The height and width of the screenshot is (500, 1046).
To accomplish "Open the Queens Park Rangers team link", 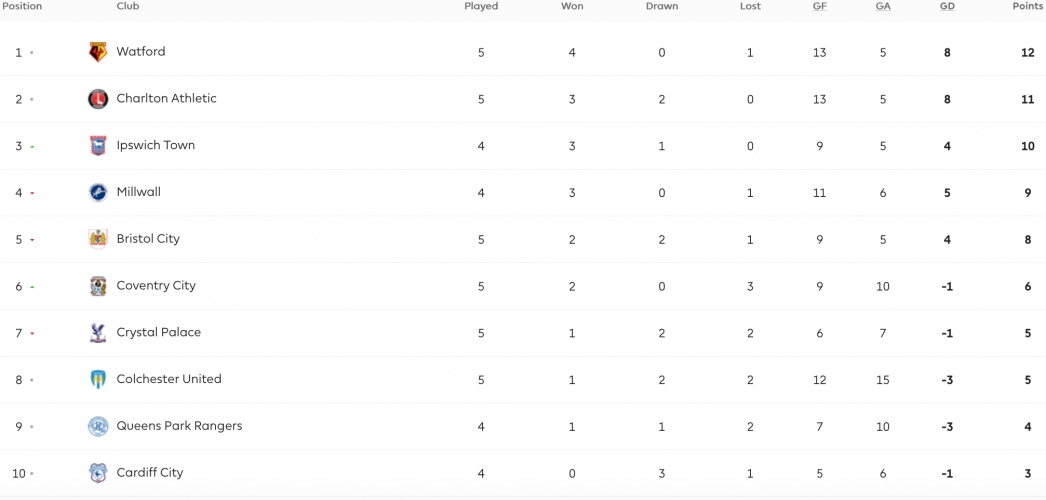I will [x=179, y=425].
